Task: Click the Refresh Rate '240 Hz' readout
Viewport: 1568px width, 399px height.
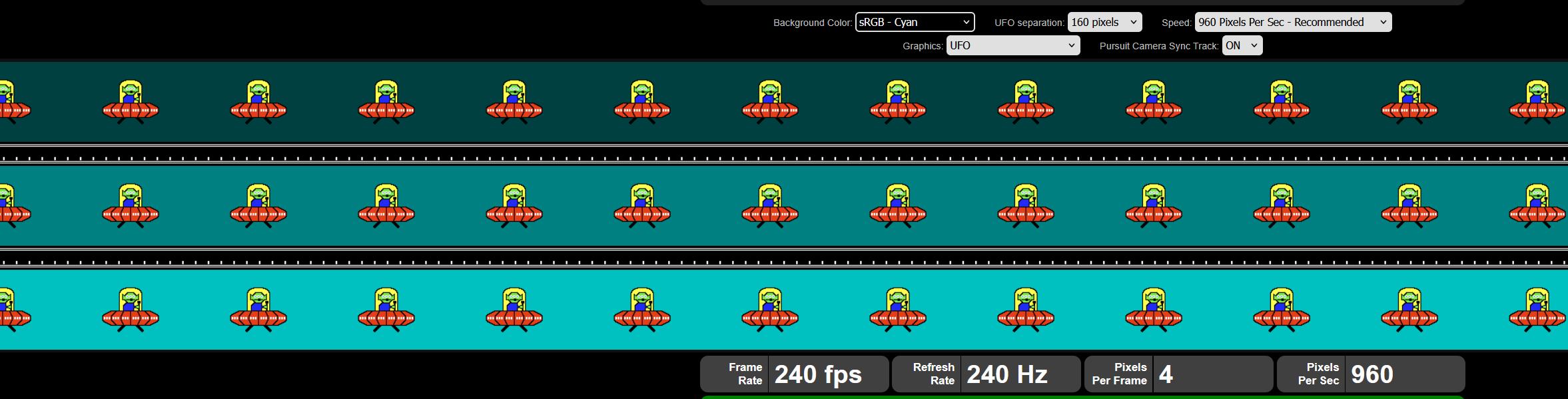Action: [x=1007, y=374]
